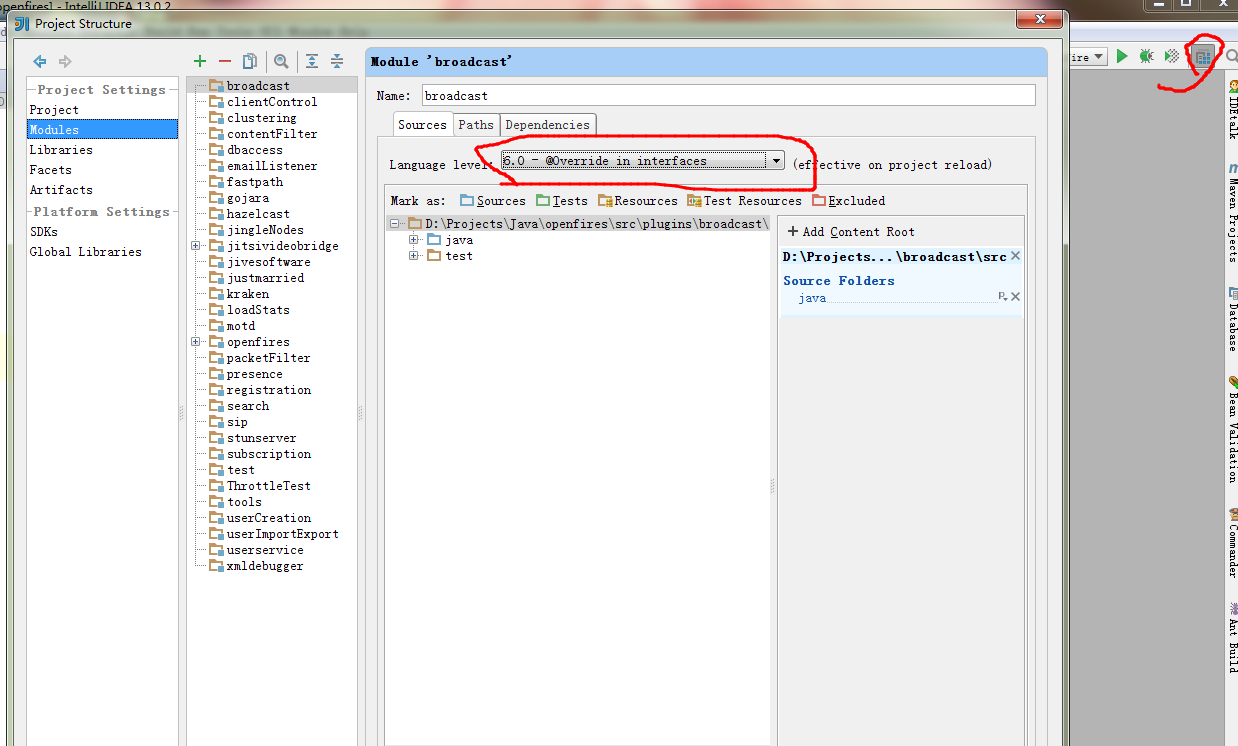Open Find with the magnifier icon

(x=281, y=61)
